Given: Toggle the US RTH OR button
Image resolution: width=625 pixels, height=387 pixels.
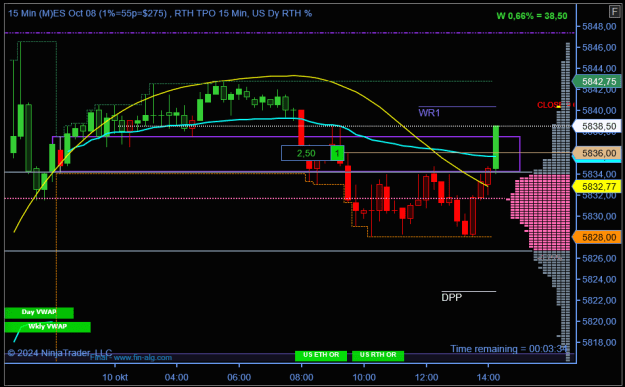Looking at the screenshot, I should pyautogui.click(x=378, y=355).
